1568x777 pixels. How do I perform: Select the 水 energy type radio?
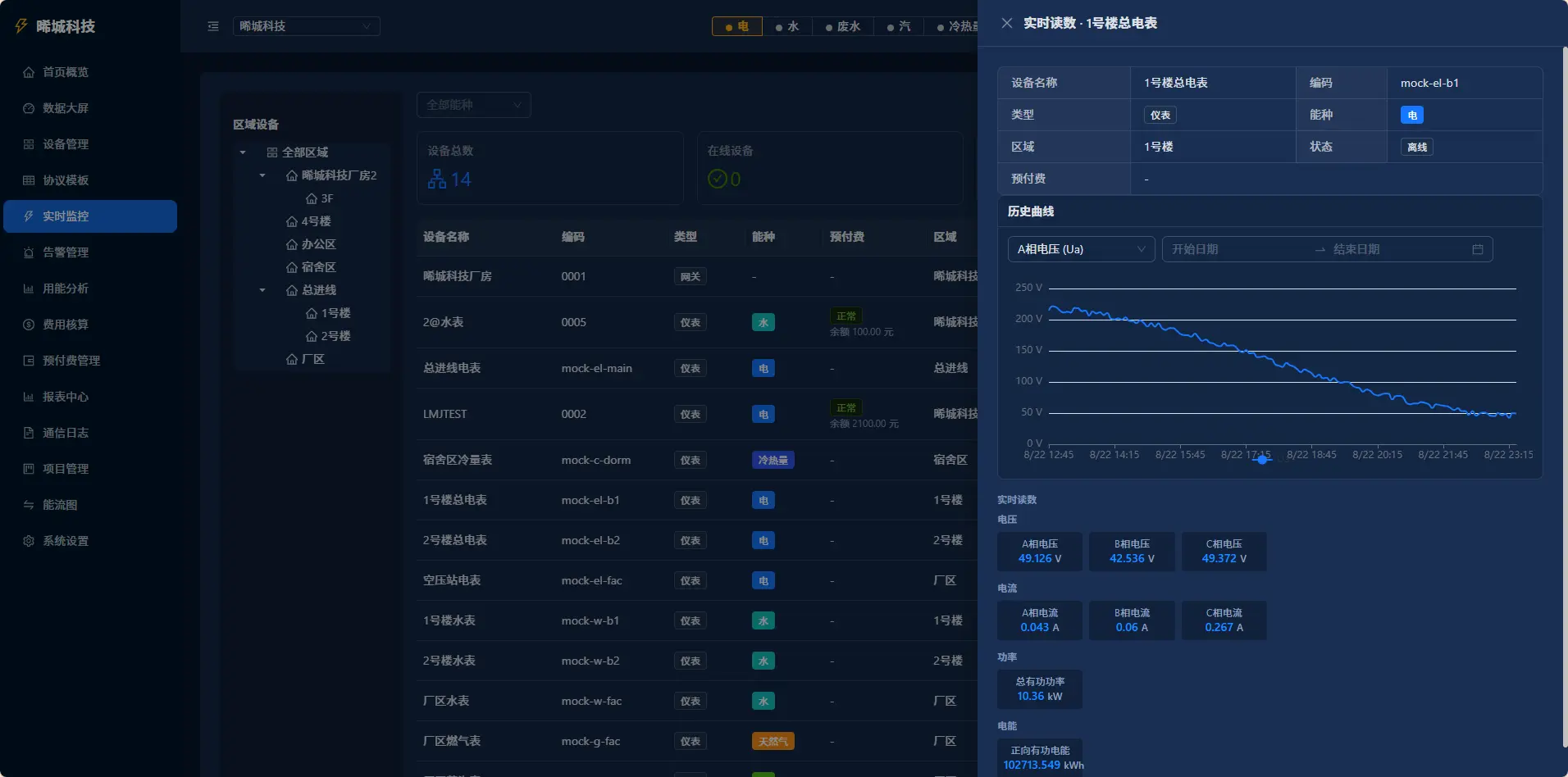787,26
